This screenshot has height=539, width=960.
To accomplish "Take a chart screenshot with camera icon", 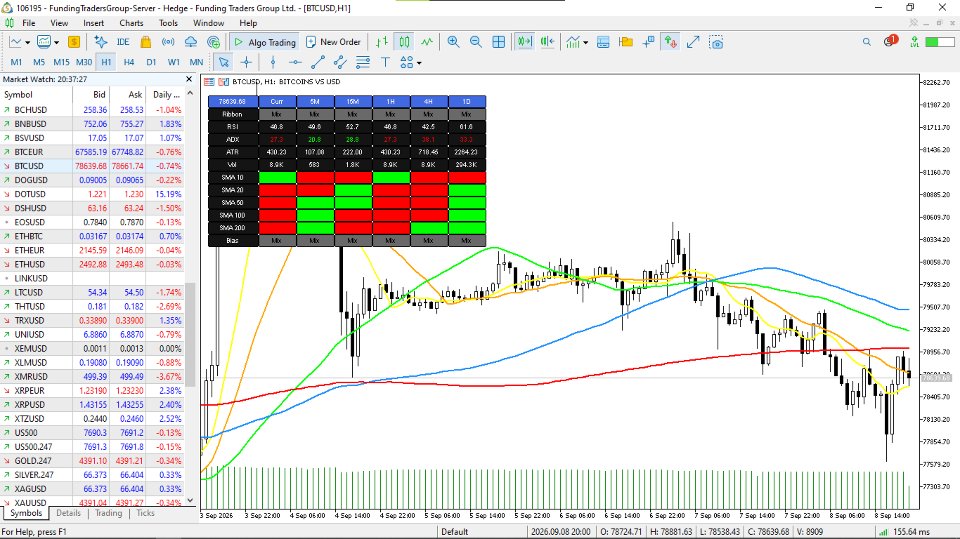I will [x=716, y=42].
